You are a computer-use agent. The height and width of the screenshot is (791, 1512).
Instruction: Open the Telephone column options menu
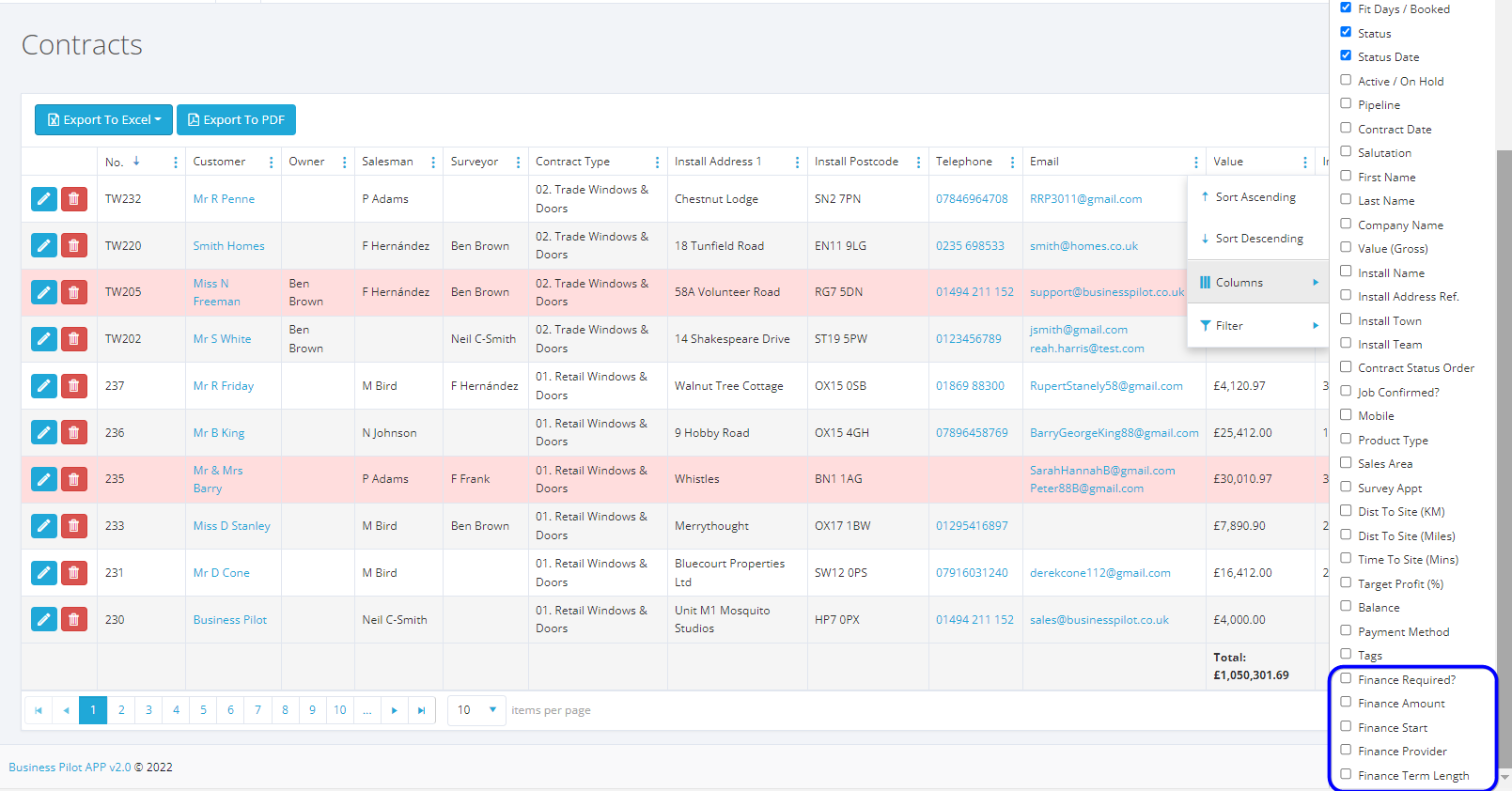click(x=1012, y=163)
